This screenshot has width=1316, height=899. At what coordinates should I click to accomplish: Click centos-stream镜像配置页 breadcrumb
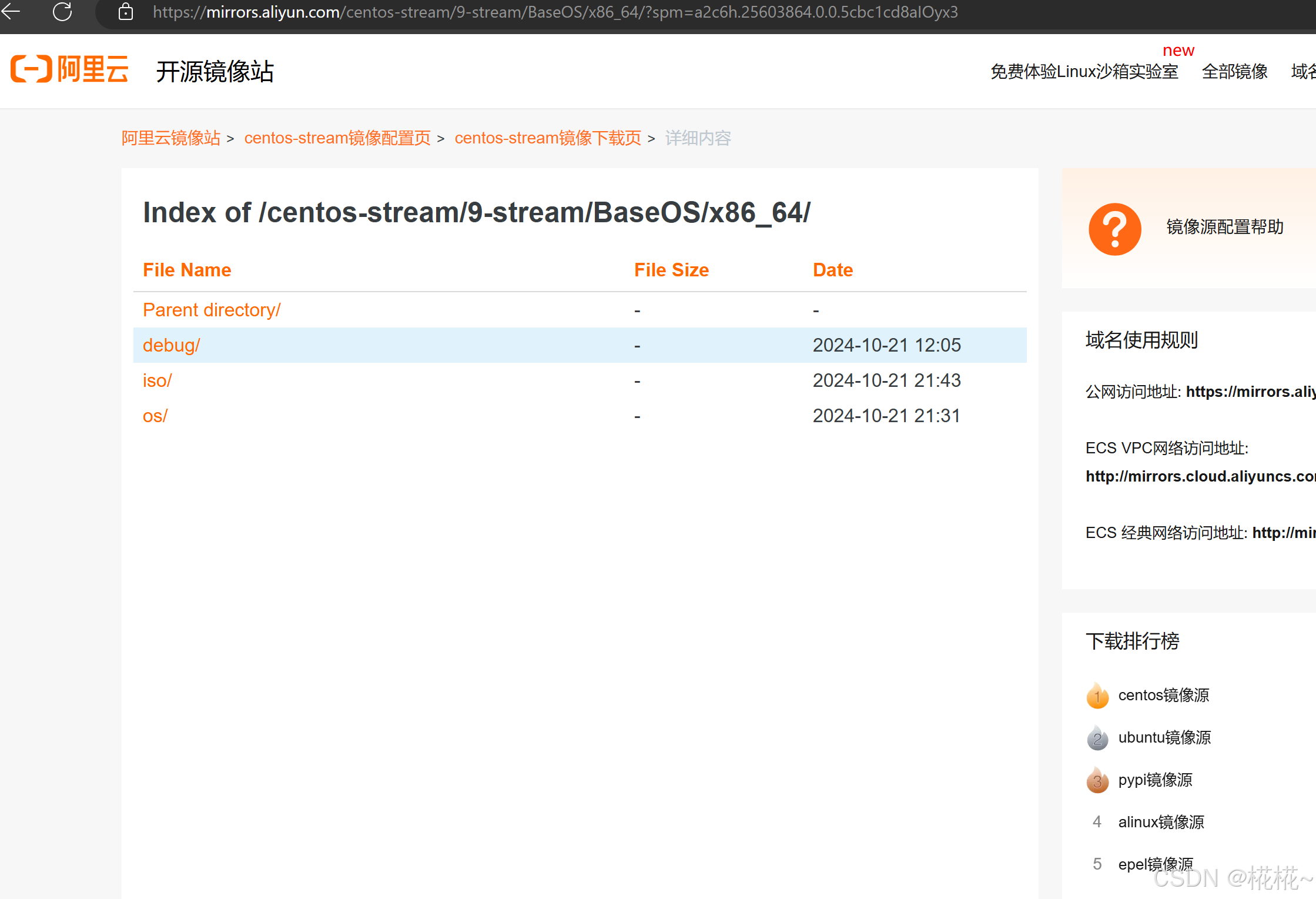point(337,138)
